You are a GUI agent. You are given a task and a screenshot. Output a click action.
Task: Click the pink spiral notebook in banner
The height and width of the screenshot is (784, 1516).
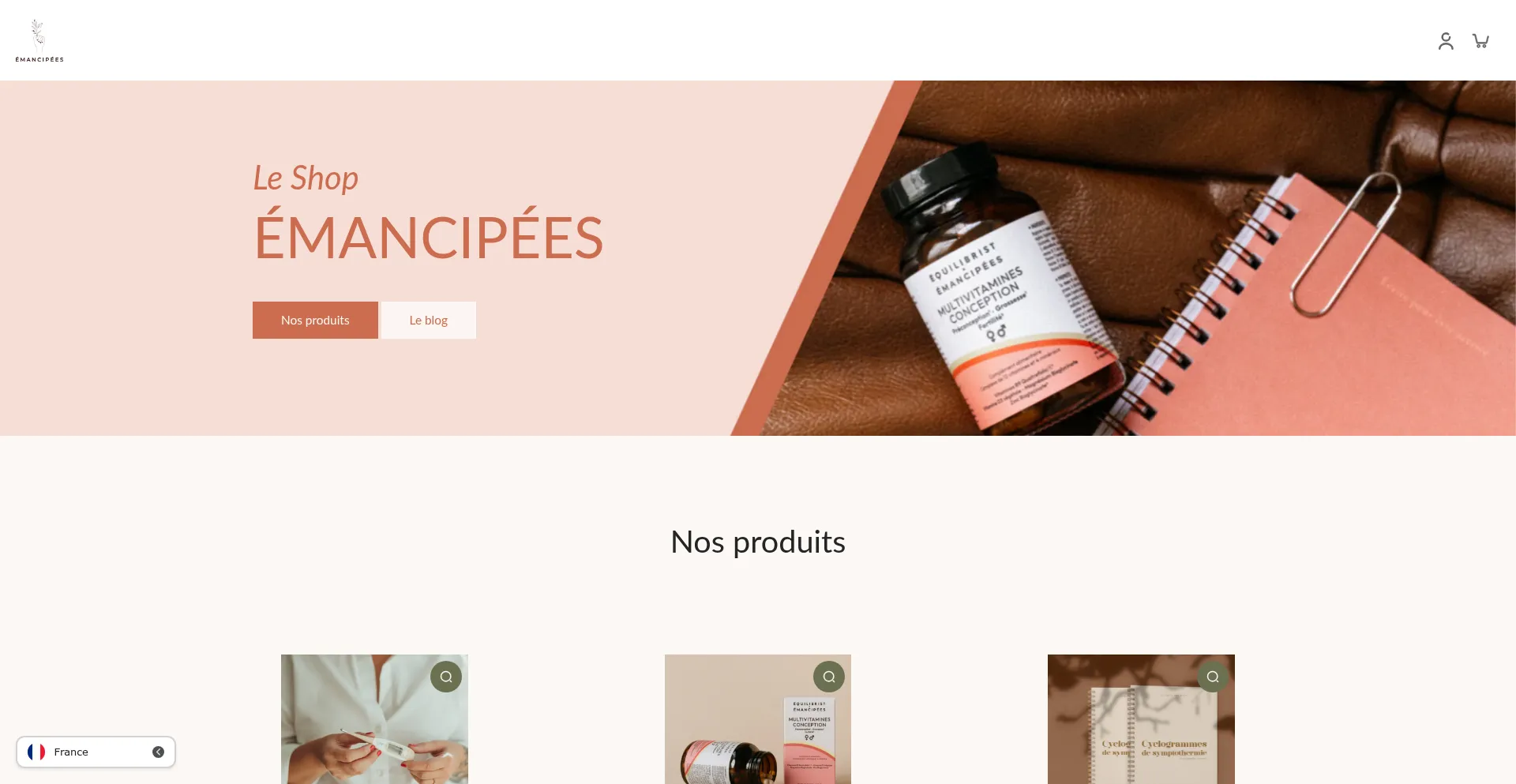coord(1311,316)
